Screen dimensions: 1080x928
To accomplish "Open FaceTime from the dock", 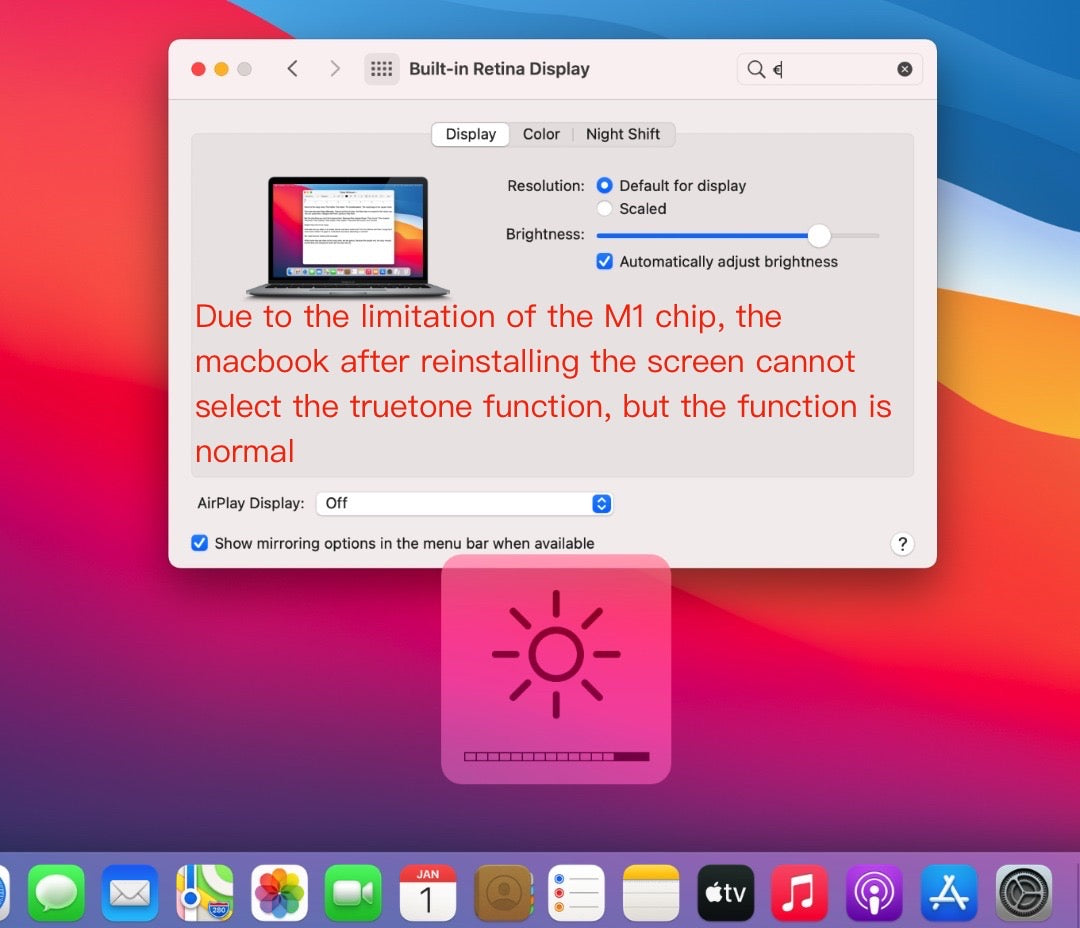I will click(353, 892).
